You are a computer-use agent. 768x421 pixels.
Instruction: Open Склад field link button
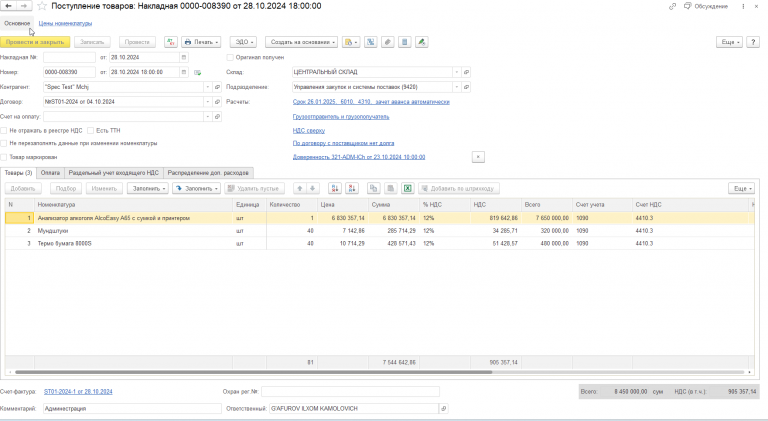click(x=466, y=72)
